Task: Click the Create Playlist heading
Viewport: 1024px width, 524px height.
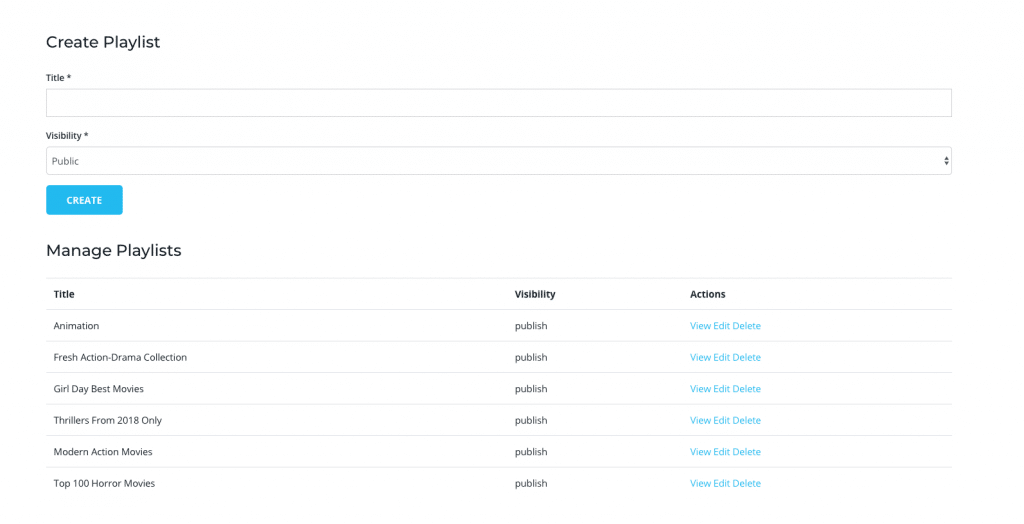Action: point(103,42)
